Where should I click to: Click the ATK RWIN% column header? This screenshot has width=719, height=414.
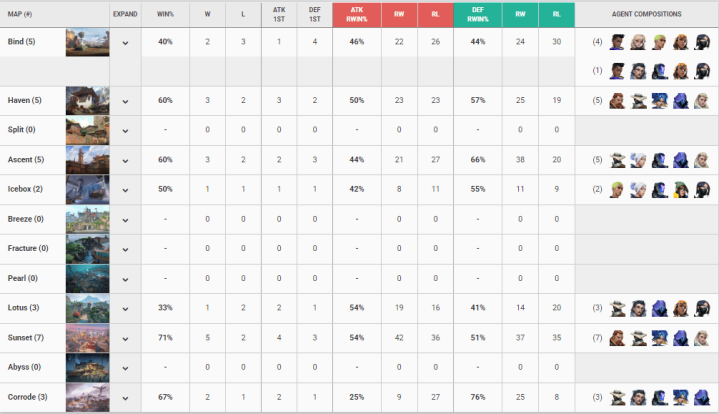click(x=358, y=15)
